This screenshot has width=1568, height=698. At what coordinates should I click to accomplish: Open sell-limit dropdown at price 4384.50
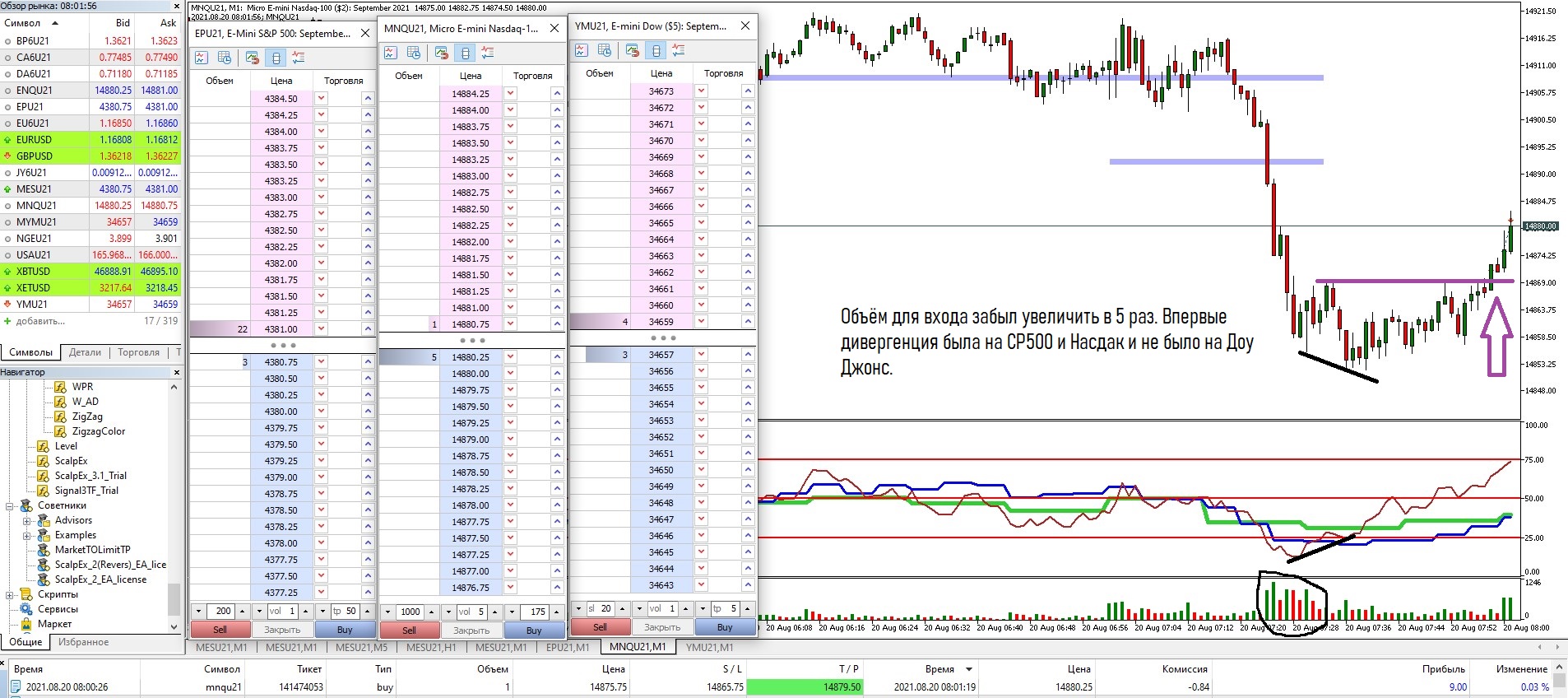pos(321,99)
